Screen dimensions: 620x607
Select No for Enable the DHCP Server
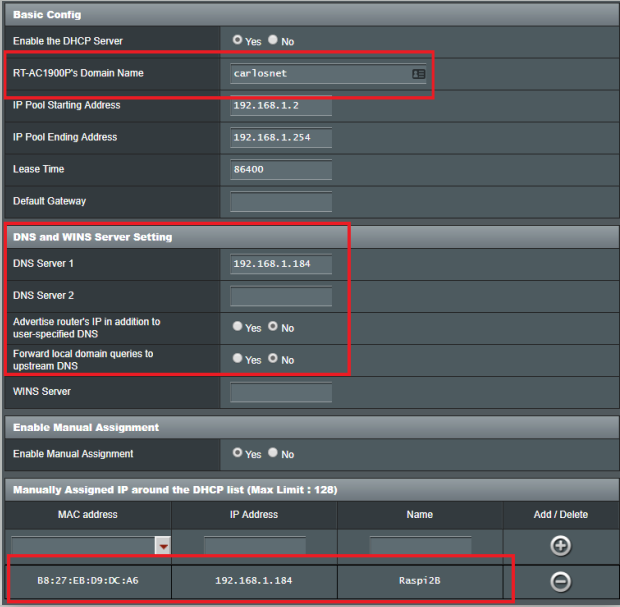(x=273, y=40)
